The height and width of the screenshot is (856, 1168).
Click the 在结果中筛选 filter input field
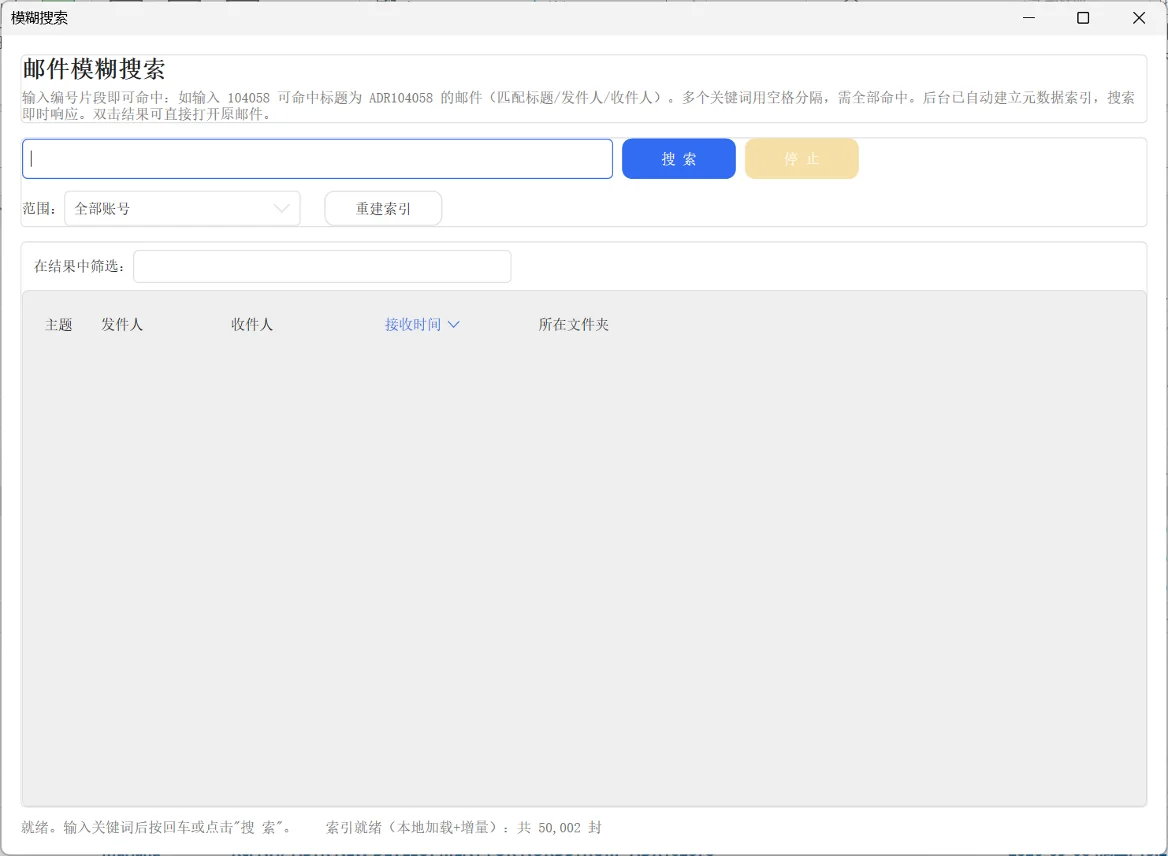tap(322, 266)
